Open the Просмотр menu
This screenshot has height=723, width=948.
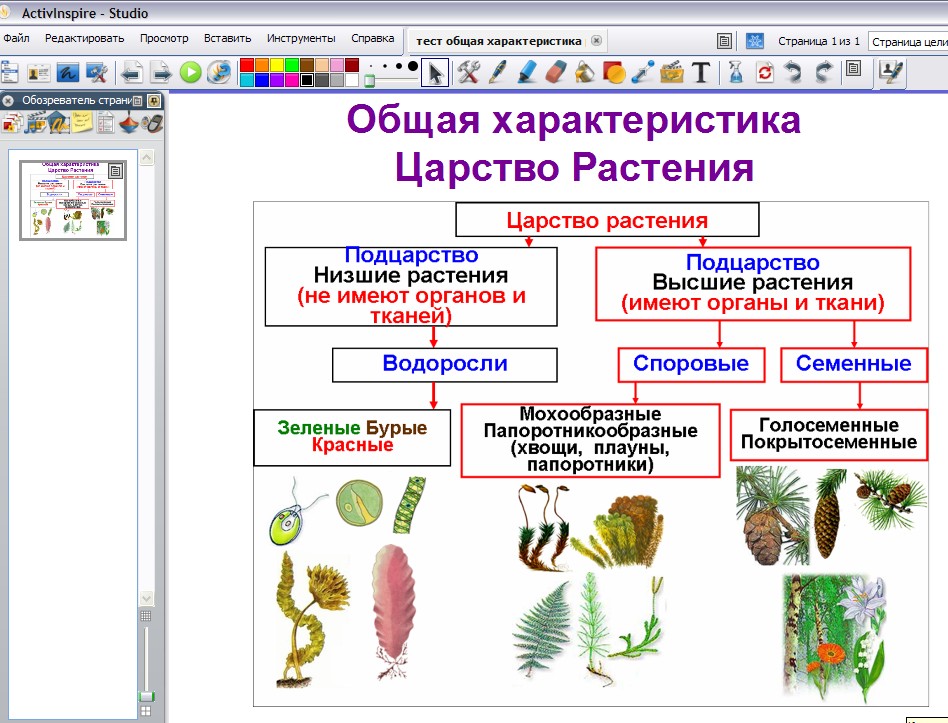coord(164,38)
